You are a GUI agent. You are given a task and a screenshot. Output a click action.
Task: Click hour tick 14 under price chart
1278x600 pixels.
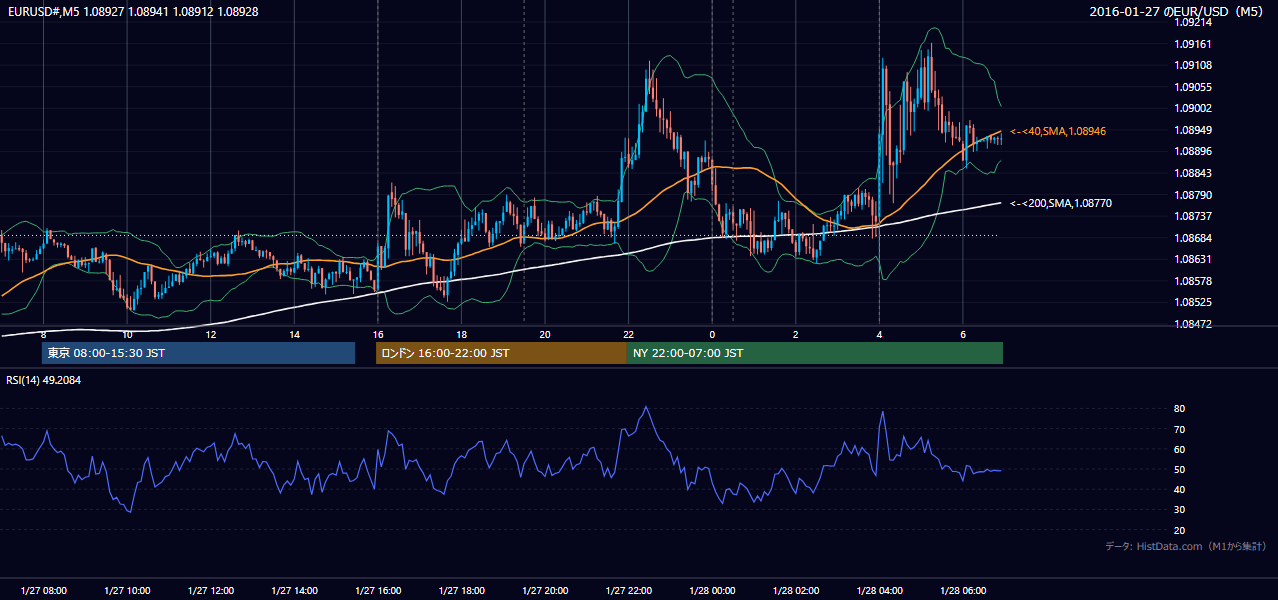click(x=294, y=334)
